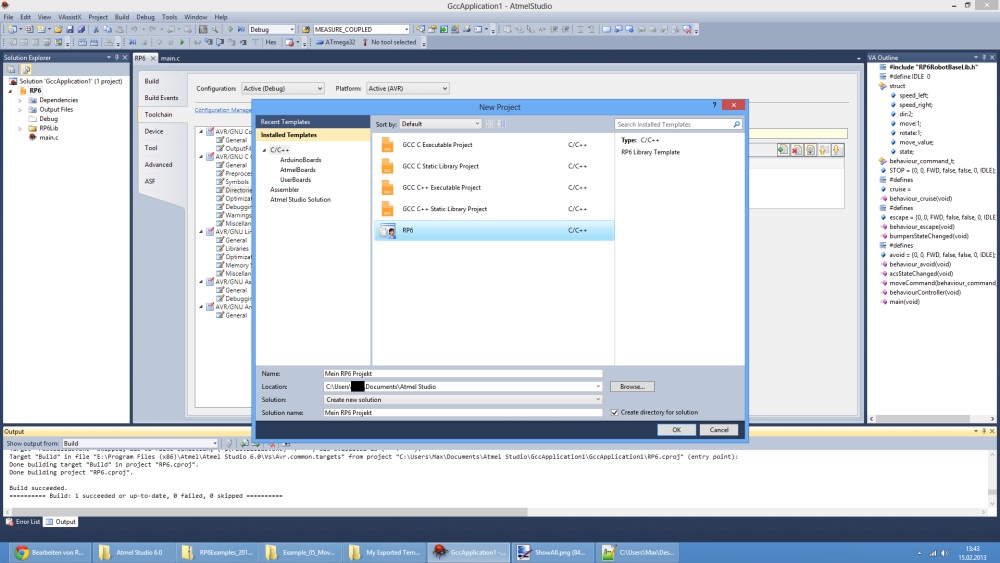Click the Hex display toolbar button

(271, 43)
